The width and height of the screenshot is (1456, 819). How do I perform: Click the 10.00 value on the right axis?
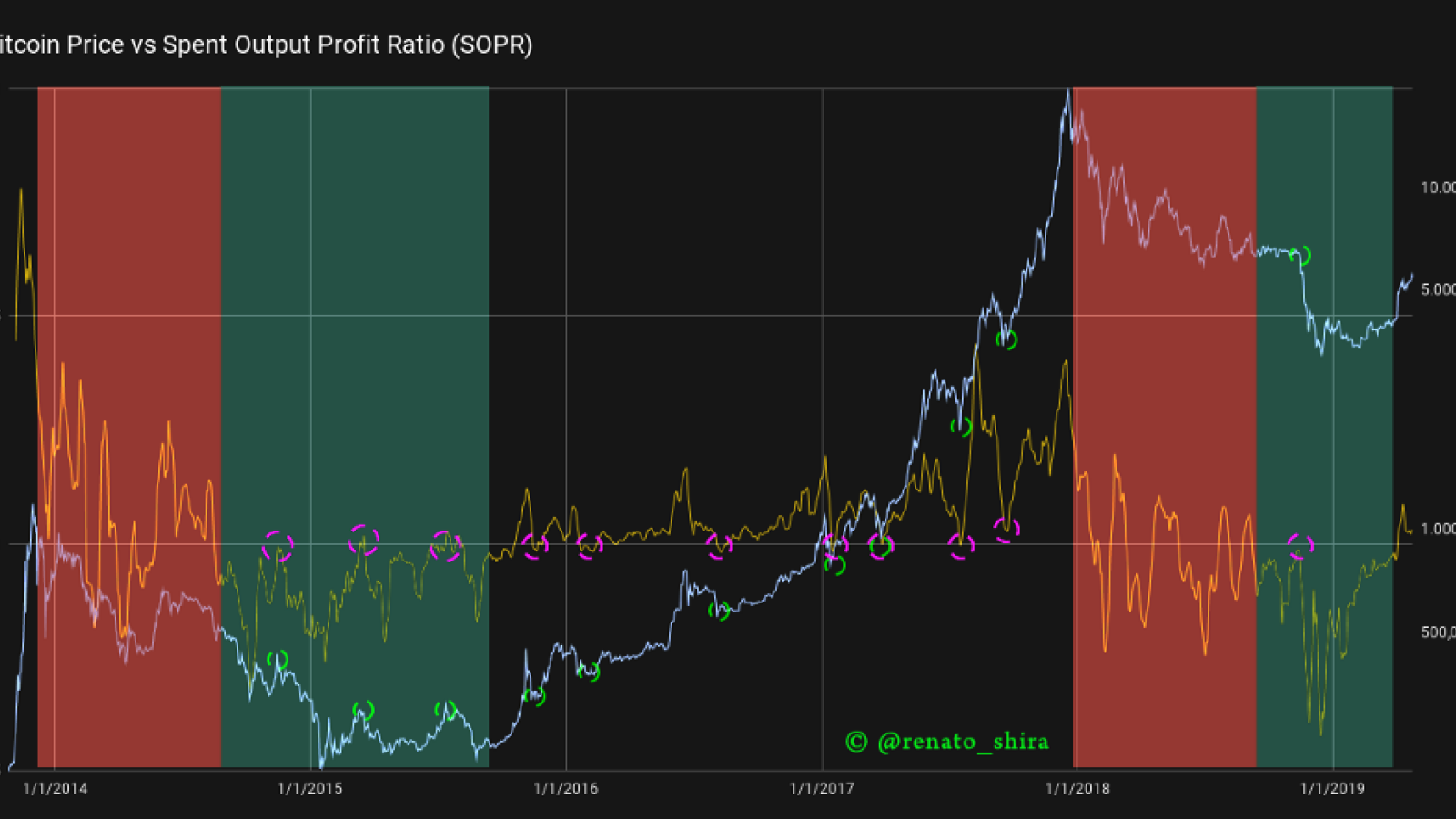[1439, 187]
